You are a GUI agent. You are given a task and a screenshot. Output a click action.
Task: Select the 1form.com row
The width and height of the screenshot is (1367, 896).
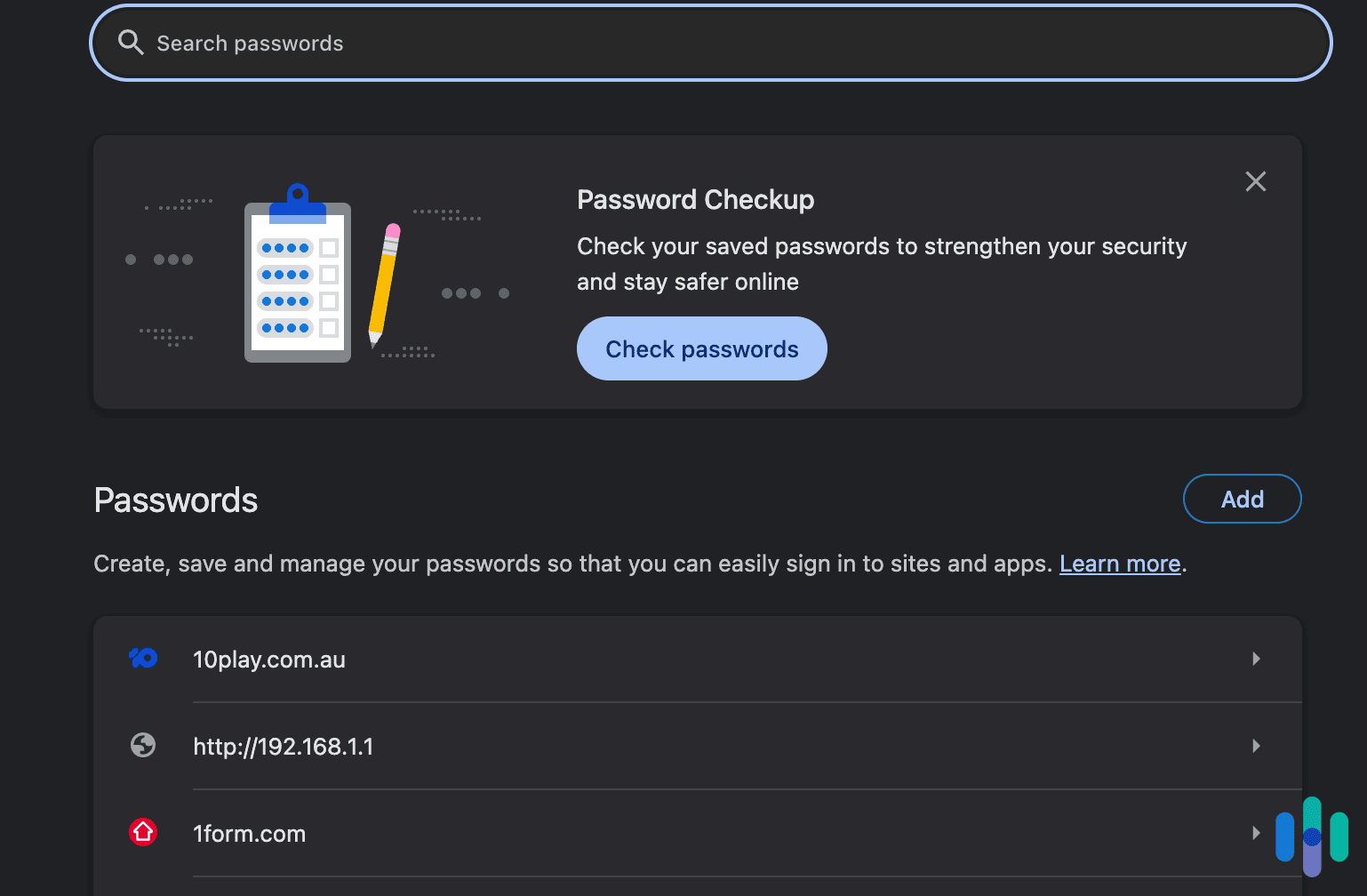(622, 833)
